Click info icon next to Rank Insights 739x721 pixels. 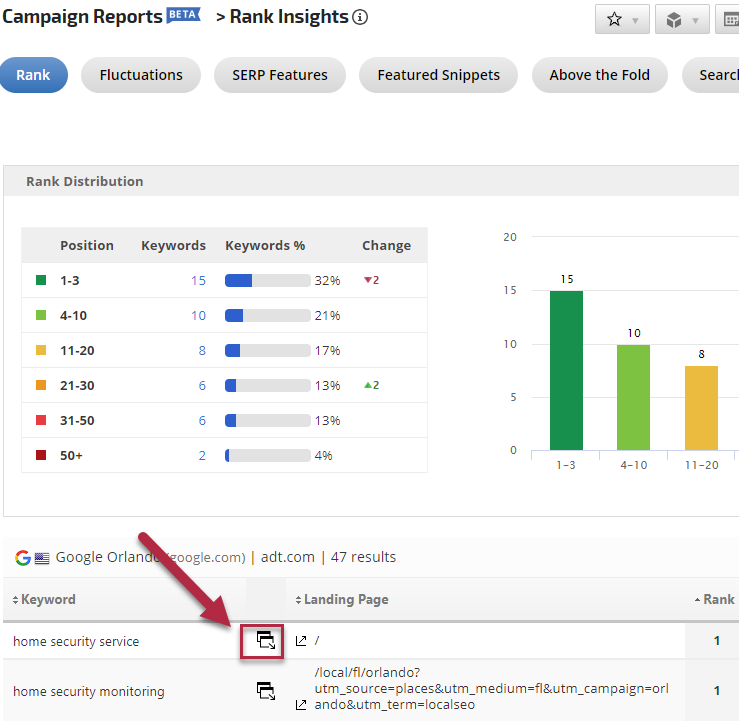click(x=360, y=17)
